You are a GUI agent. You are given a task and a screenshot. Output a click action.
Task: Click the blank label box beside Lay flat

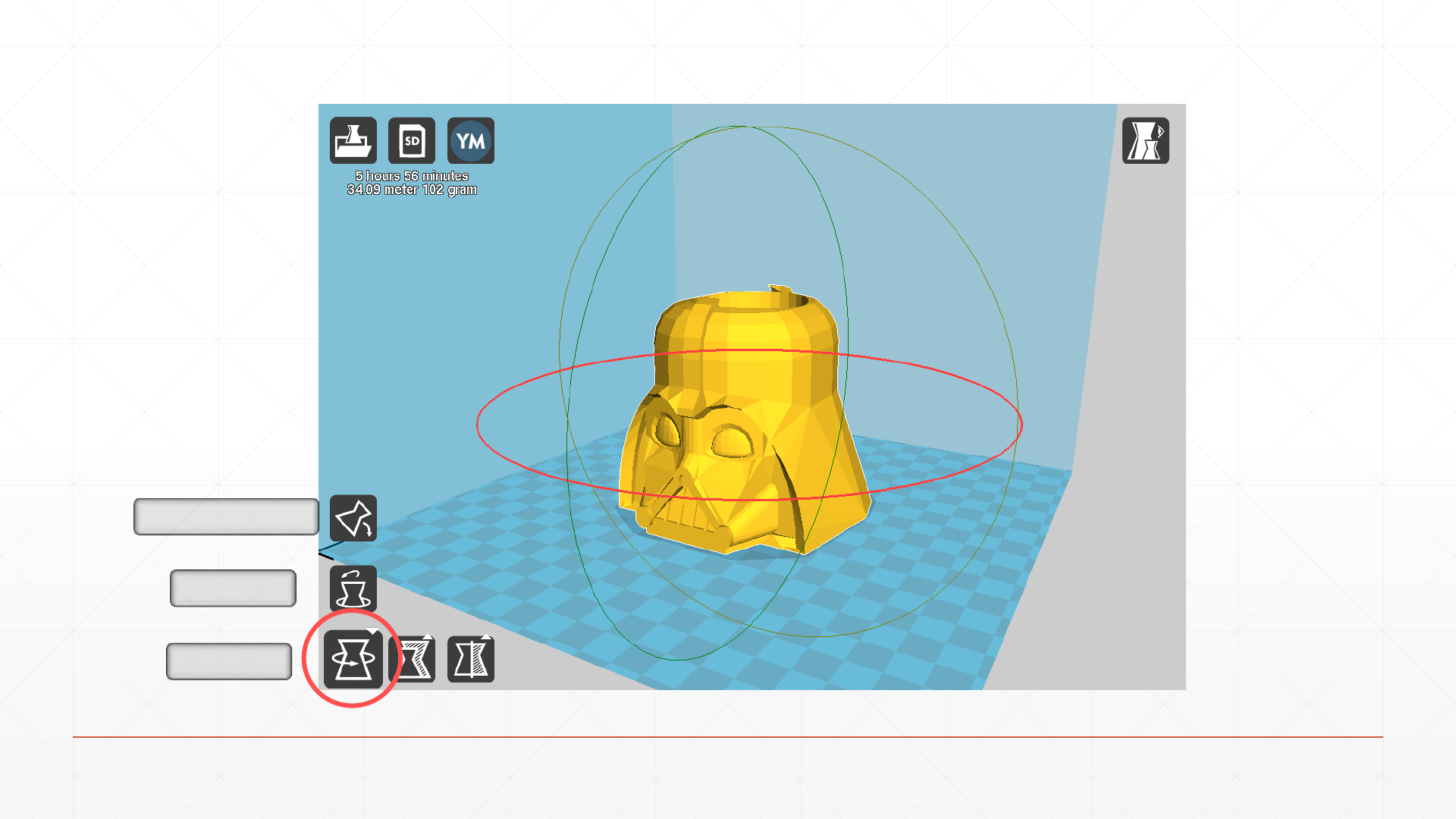tap(226, 516)
